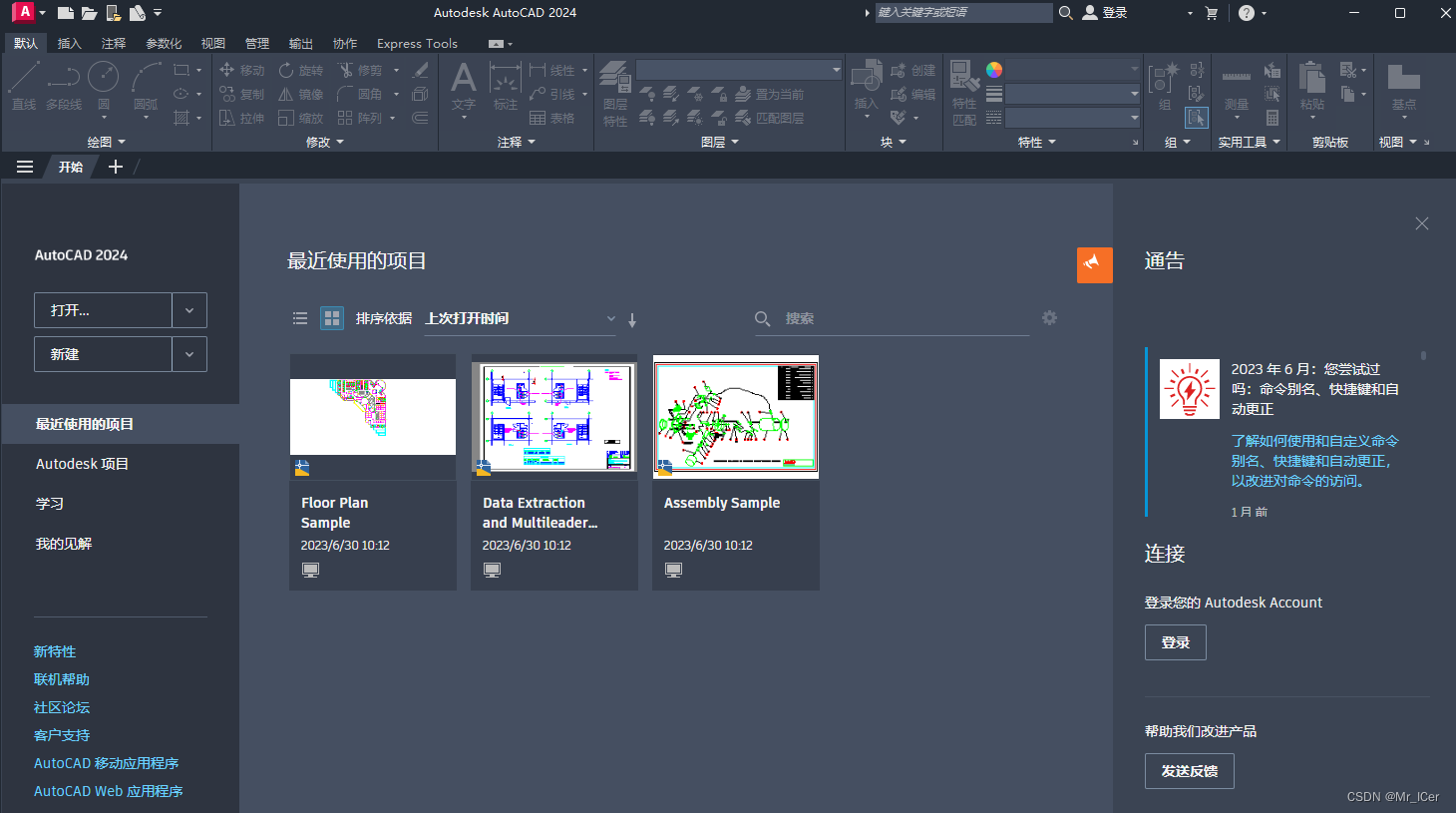Expand the Modify (修改) panel
Screen dimensions: 1456x813
click(324, 142)
